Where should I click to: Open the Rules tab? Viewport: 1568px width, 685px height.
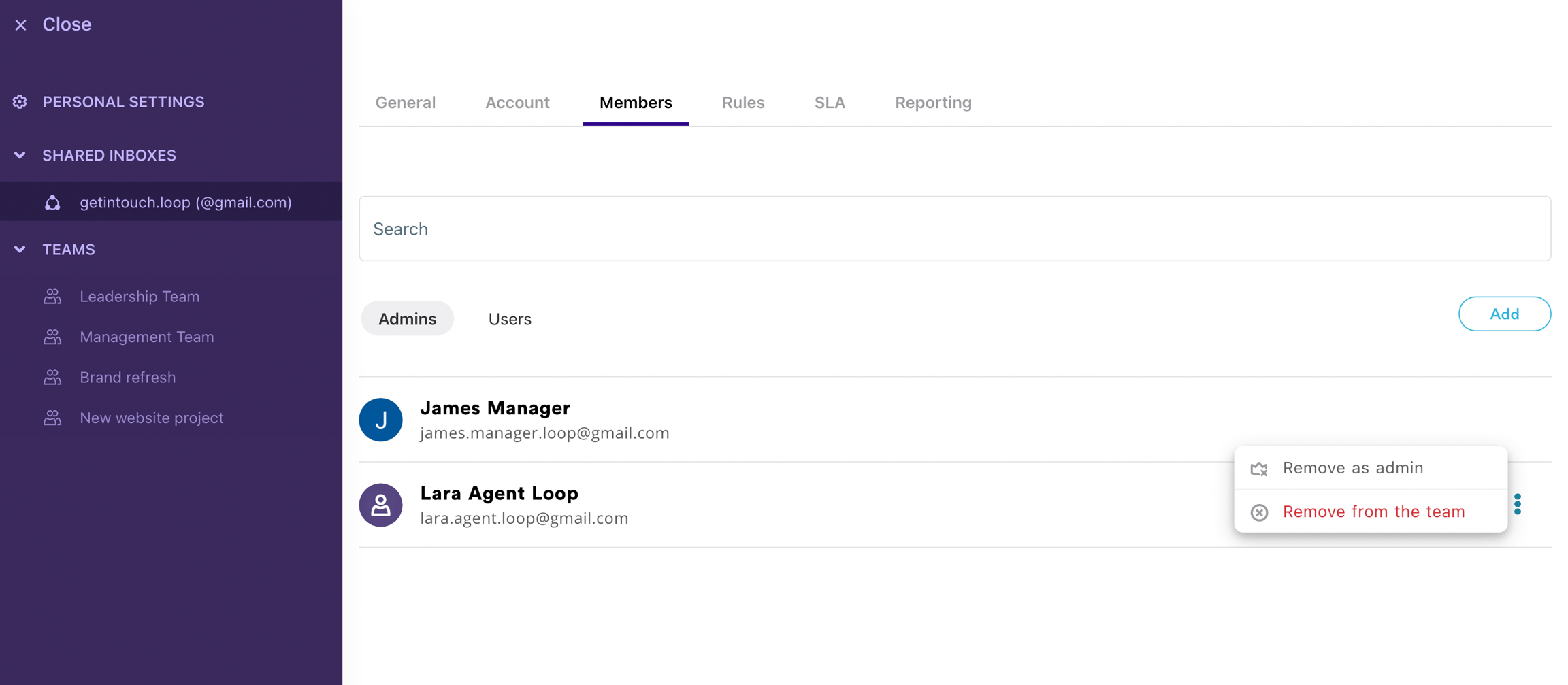[x=742, y=103]
